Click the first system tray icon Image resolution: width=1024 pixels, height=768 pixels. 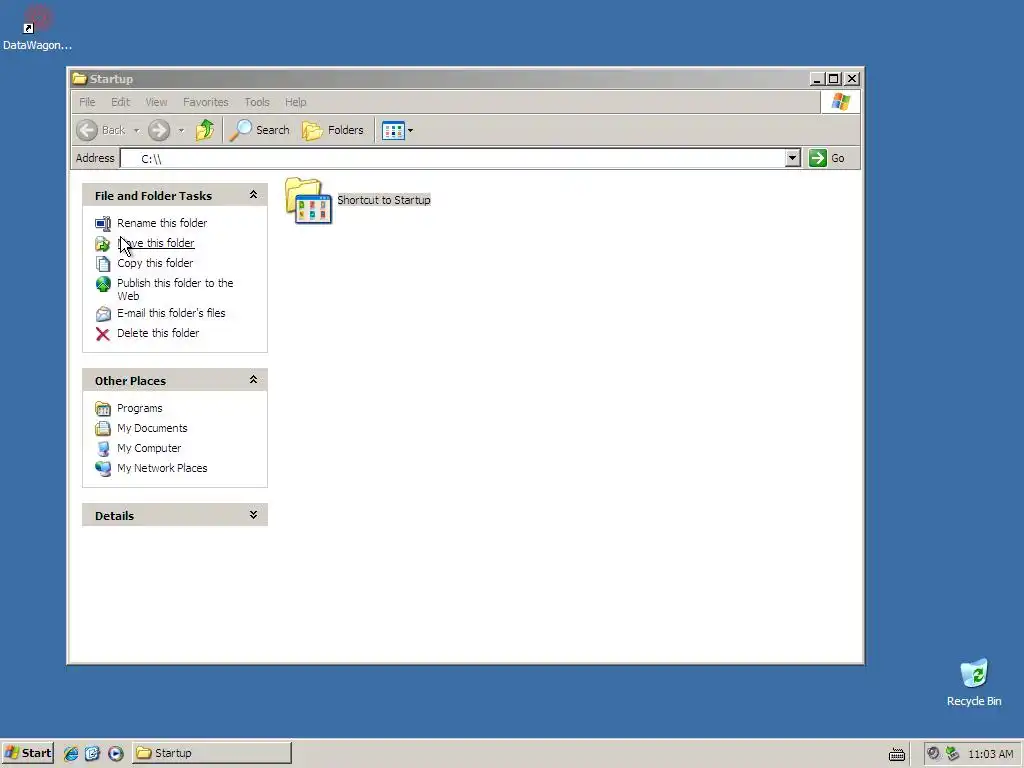[x=933, y=753]
